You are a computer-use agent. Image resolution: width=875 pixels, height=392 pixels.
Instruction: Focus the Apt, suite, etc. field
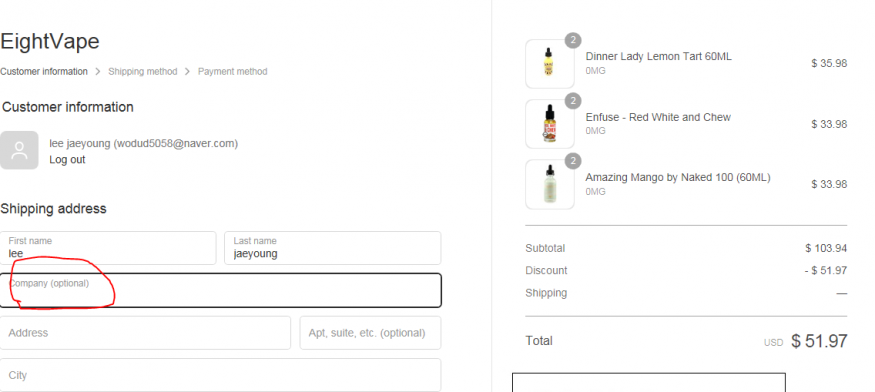[x=371, y=333]
